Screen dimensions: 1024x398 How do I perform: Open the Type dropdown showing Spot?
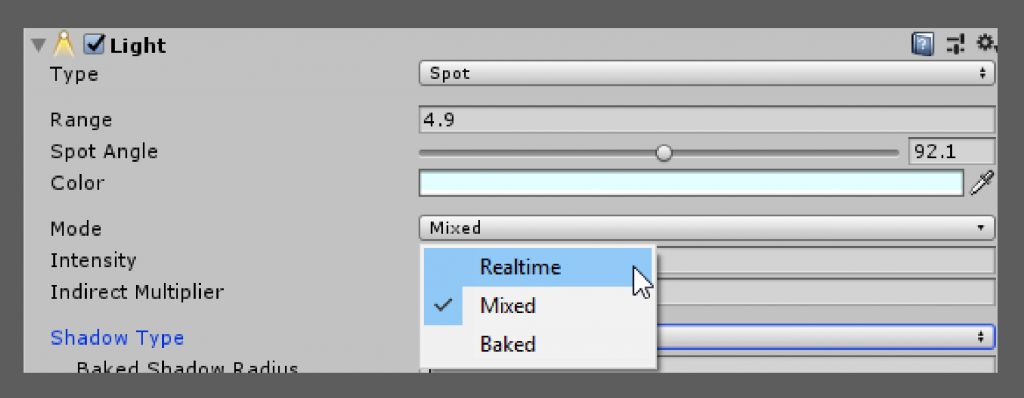click(x=707, y=74)
